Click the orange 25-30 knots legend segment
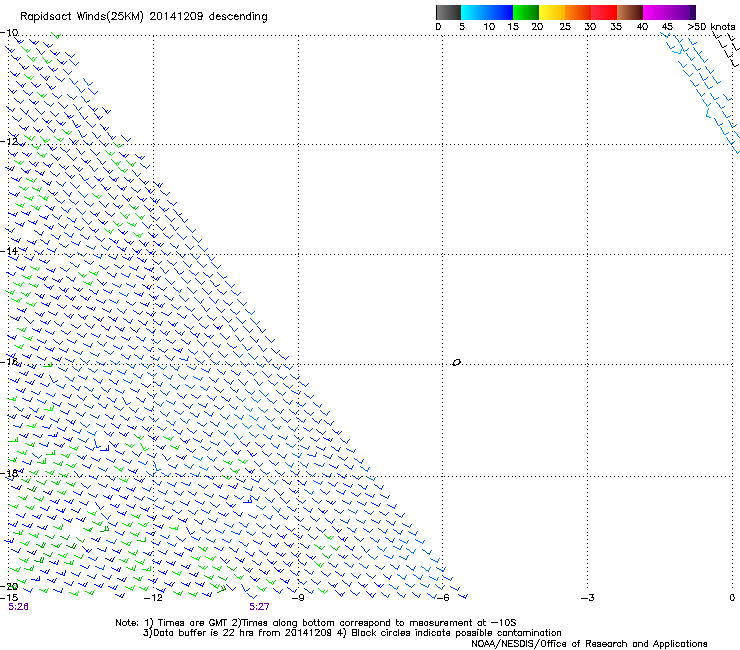740x650 pixels. [578, 12]
